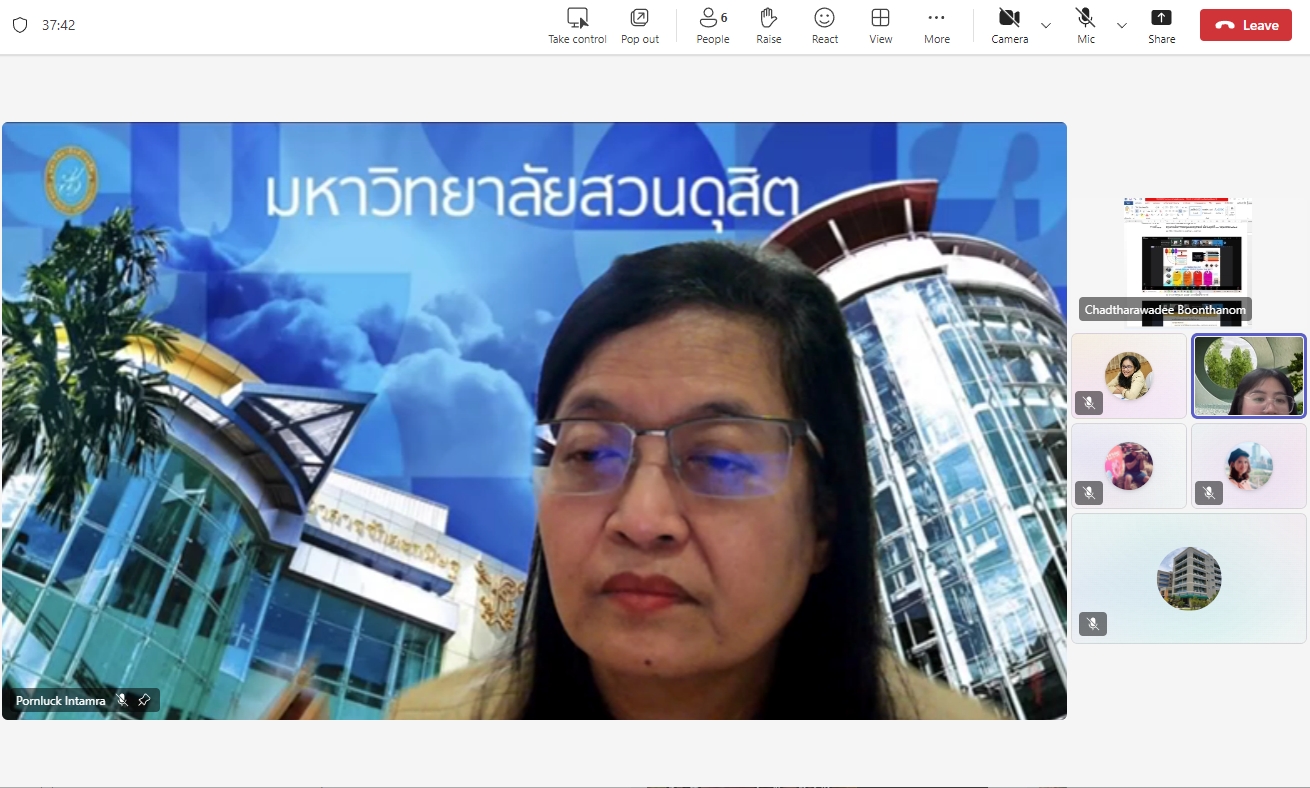Click the Share screen icon

pyautogui.click(x=1161, y=18)
